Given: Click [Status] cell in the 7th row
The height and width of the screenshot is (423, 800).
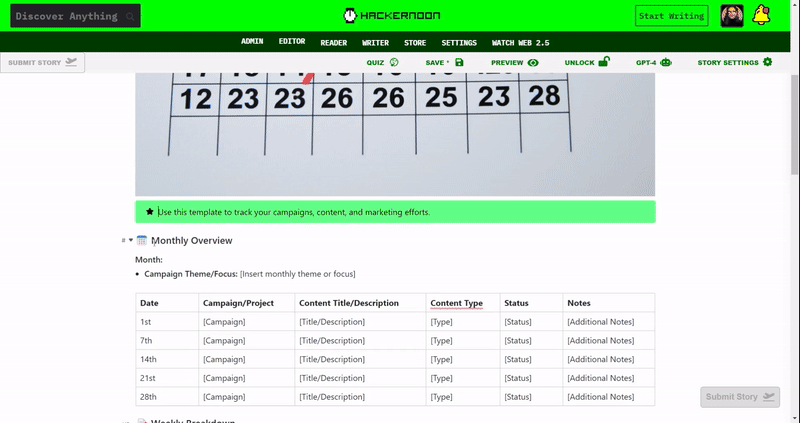Looking at the screenshot, I should tap(531, 340).
